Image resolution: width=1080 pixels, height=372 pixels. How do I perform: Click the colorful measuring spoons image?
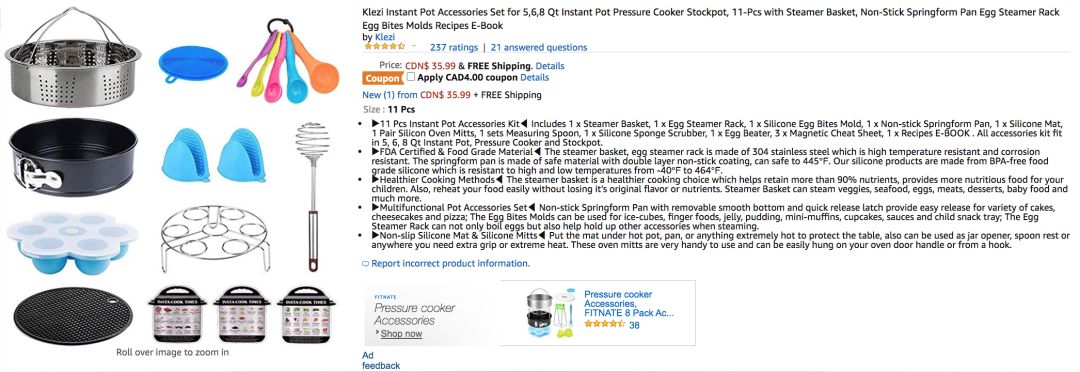click(x=287, y=61)
